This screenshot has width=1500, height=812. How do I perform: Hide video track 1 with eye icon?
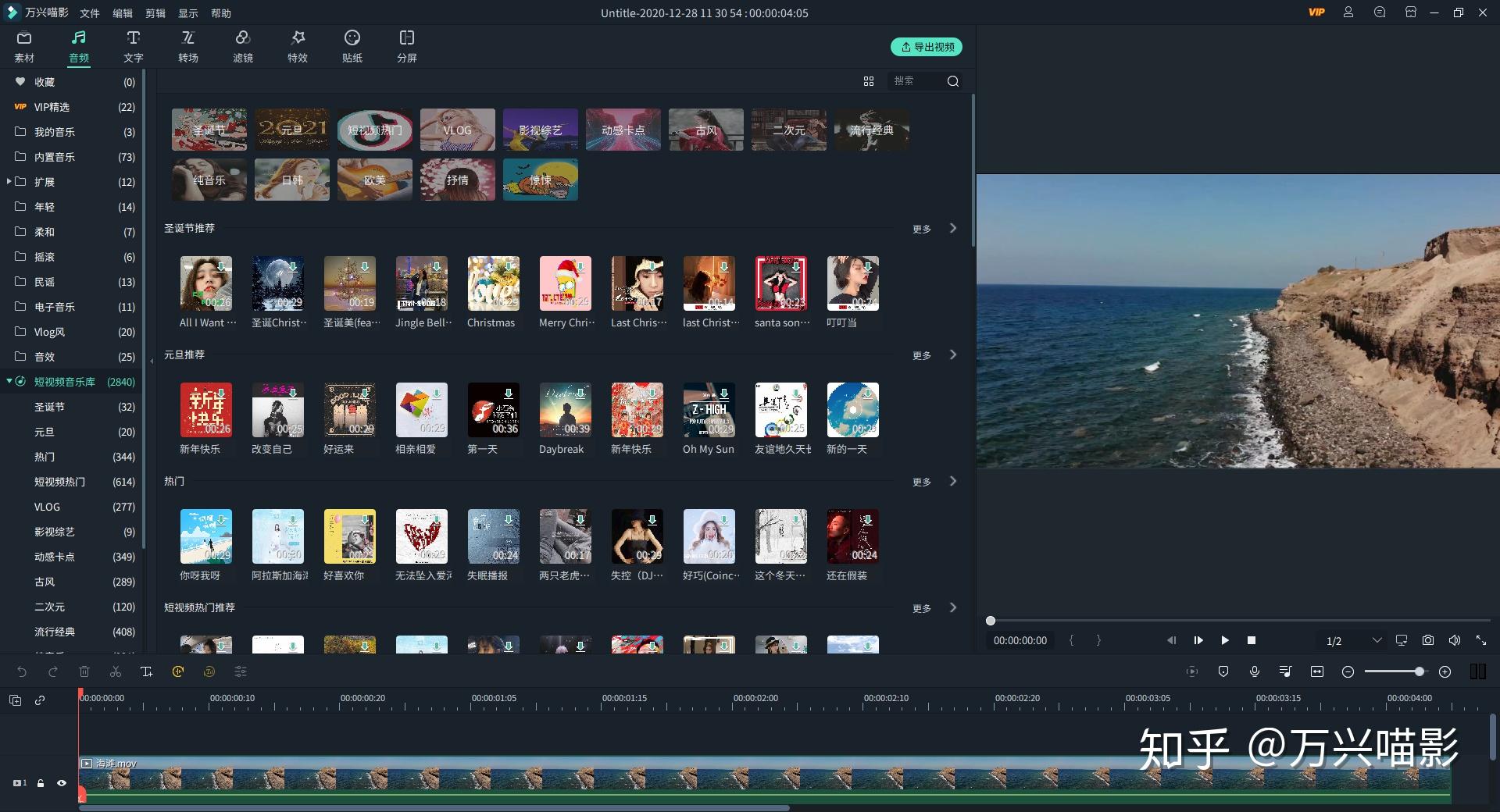62,783
